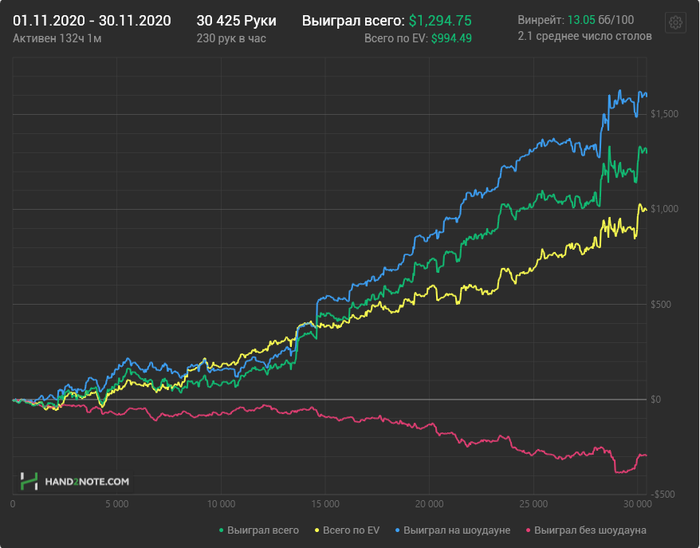Click the 5 000 x-axis label
The width and height of the screenshot is (700, 548).
point(117,504)
